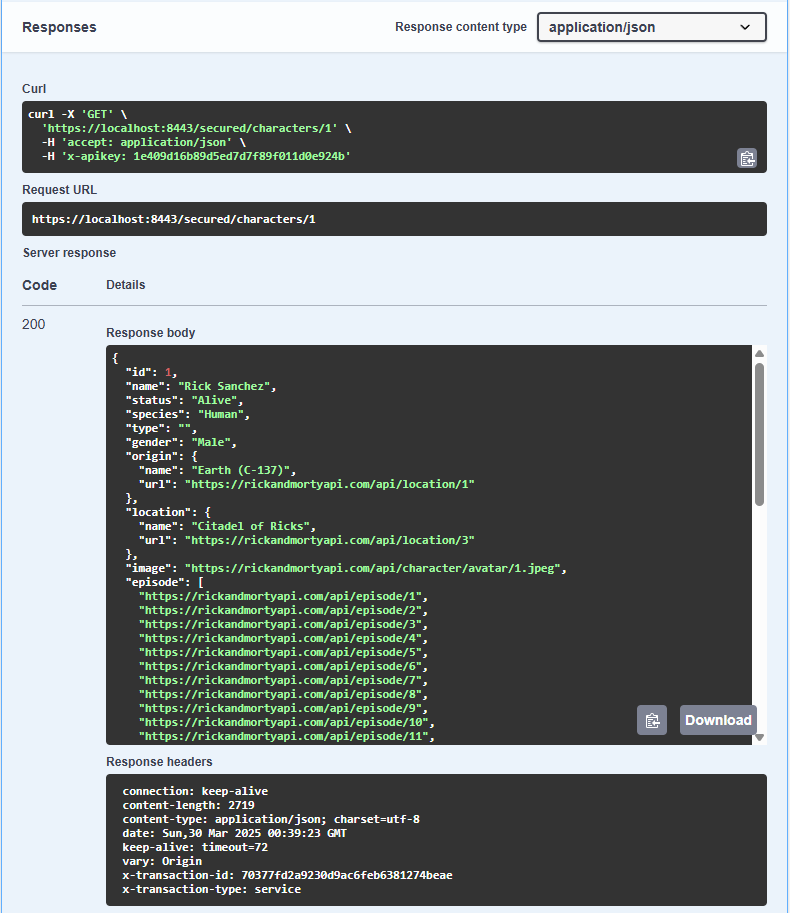Click the clipboard icon near the x-apikey header
This screenshot has height=913, width=790.
pos(747,158)
